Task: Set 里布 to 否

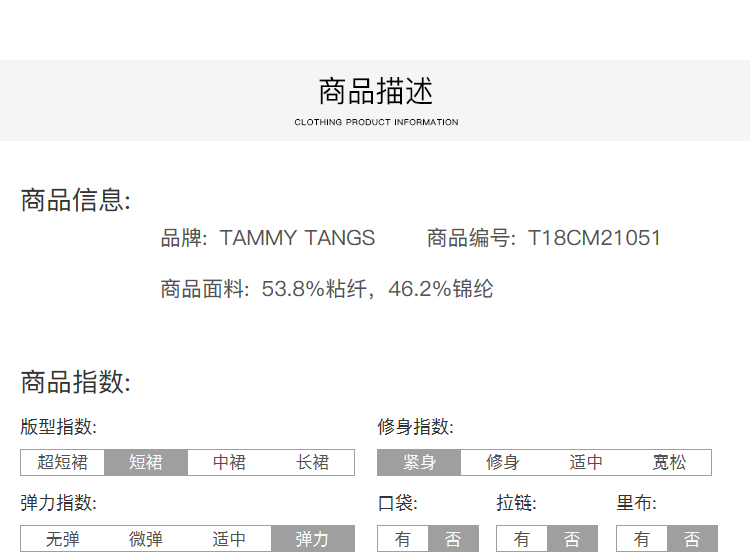Action: (692, 539)
